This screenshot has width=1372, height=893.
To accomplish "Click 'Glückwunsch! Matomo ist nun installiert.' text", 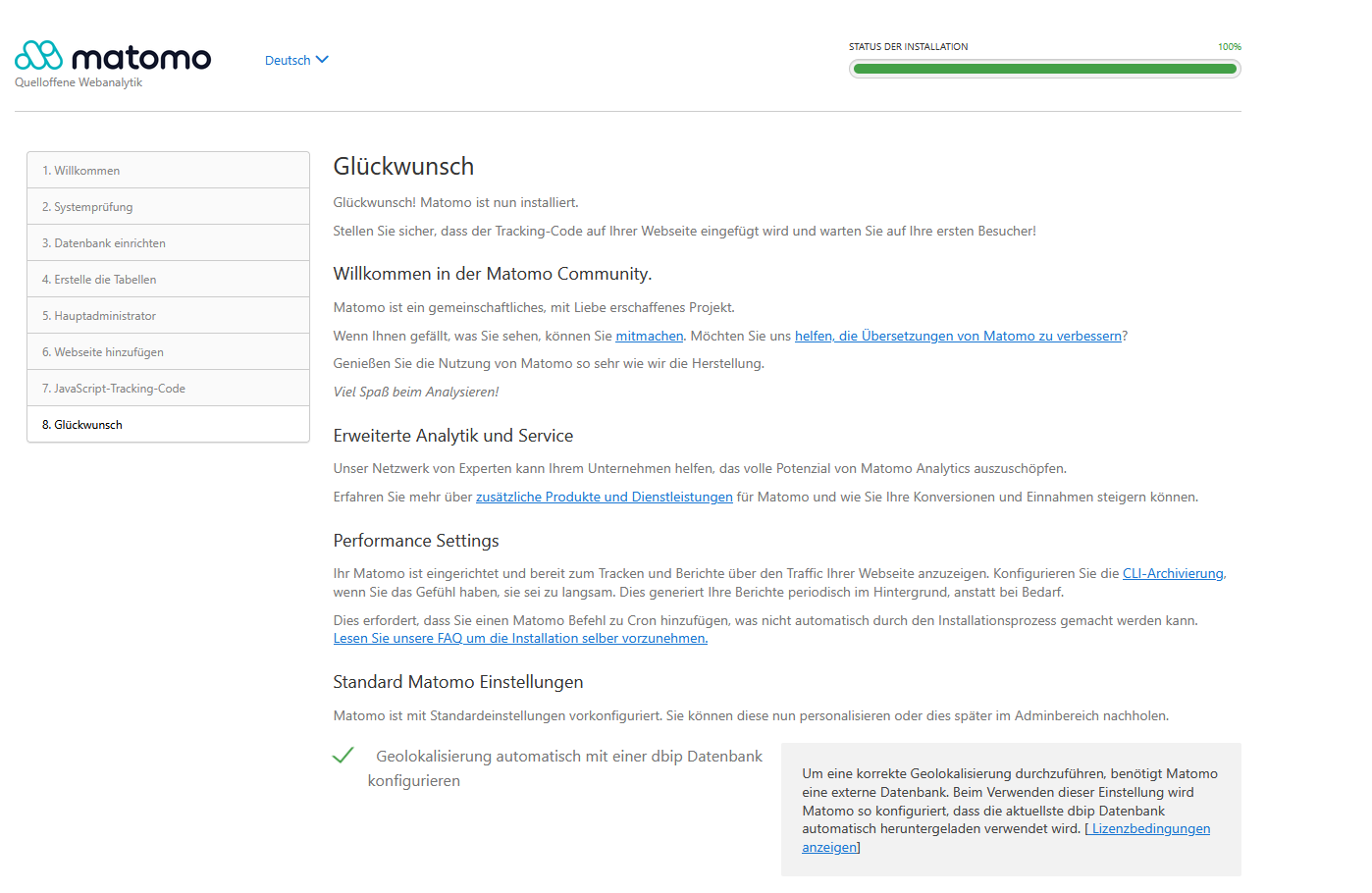I will pyautogui.click(x=456, y=202).
